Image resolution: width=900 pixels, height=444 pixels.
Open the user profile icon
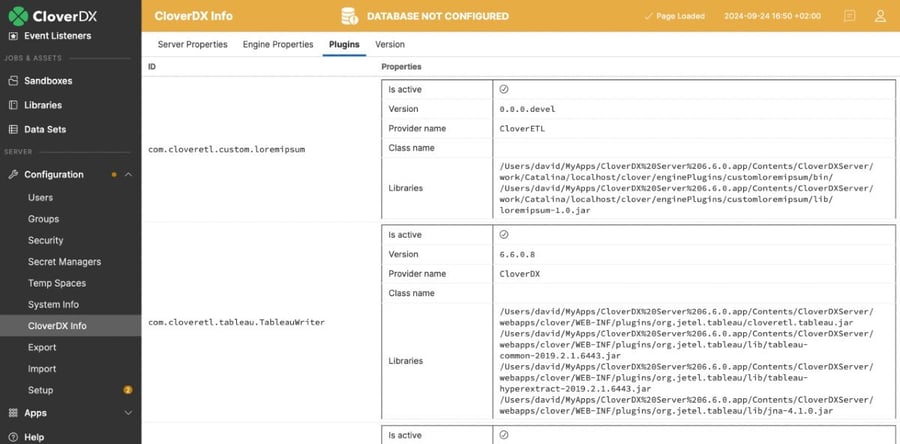[880, 16]
